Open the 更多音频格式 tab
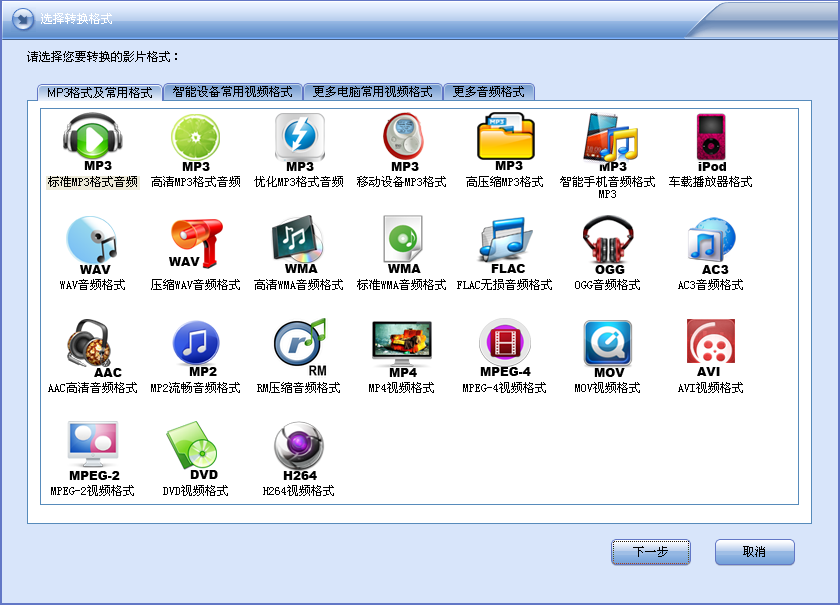This screenshot has height=605, width=840. [x=489, y=92]
